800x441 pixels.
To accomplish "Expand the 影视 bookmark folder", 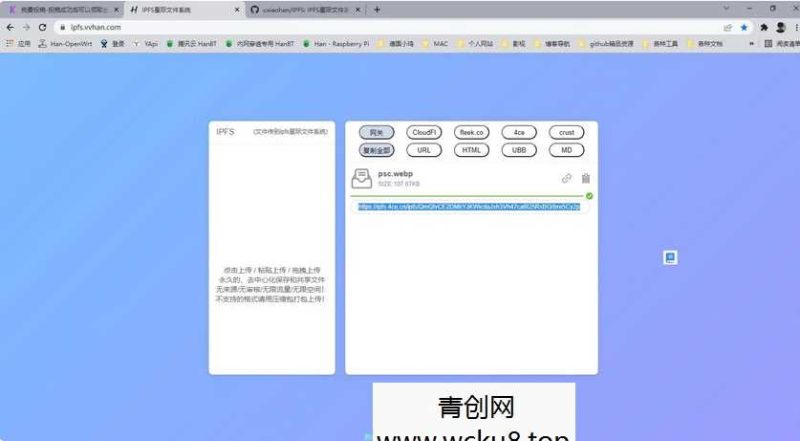I will 513,44.
